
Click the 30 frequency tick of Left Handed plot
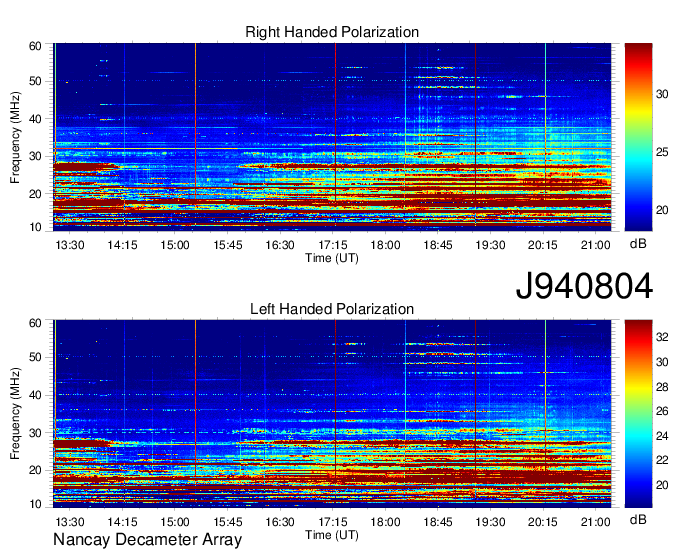pyautogui.click(x=35, y=433)
